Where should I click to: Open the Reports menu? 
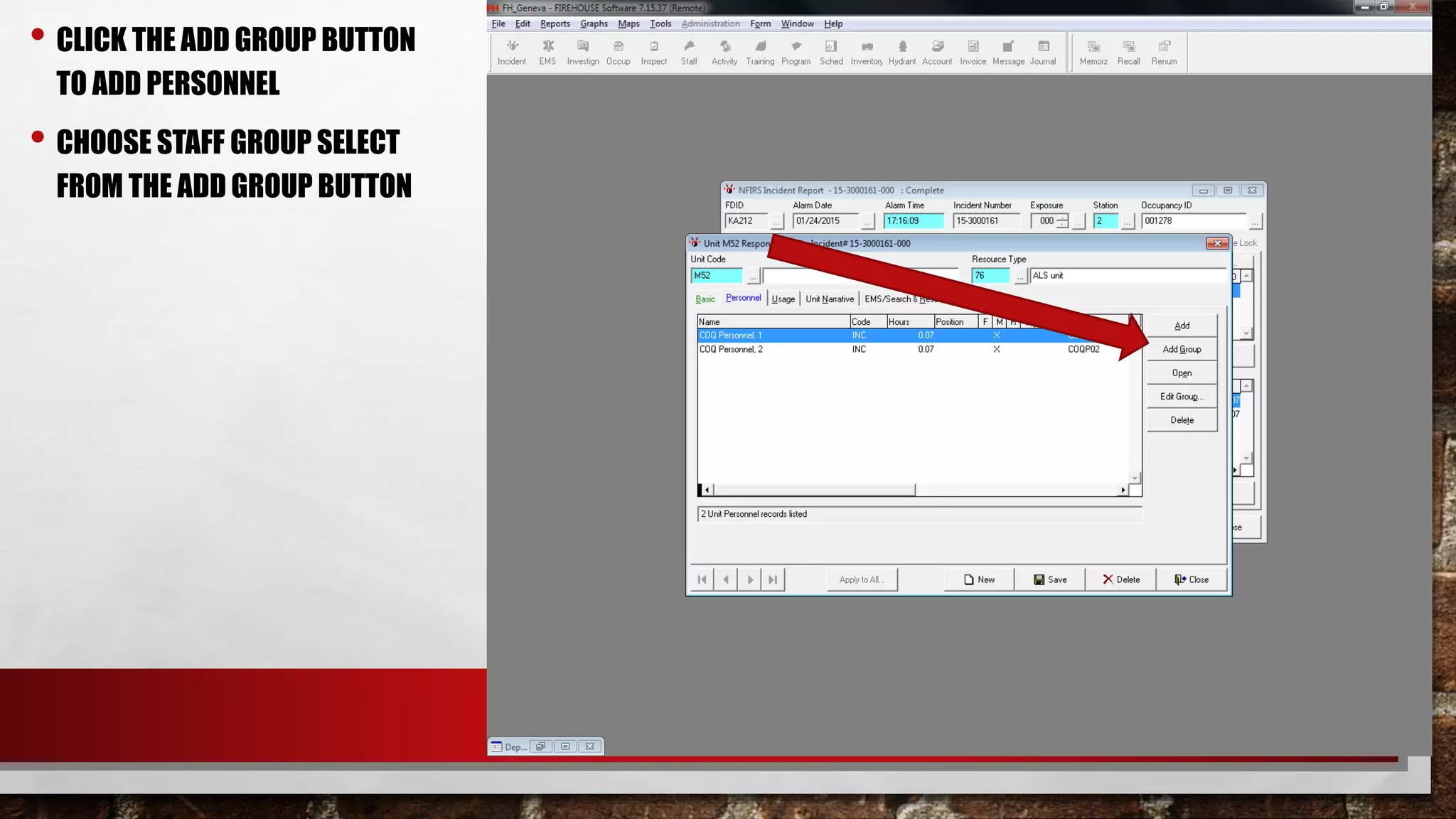[x=555, y=23]
